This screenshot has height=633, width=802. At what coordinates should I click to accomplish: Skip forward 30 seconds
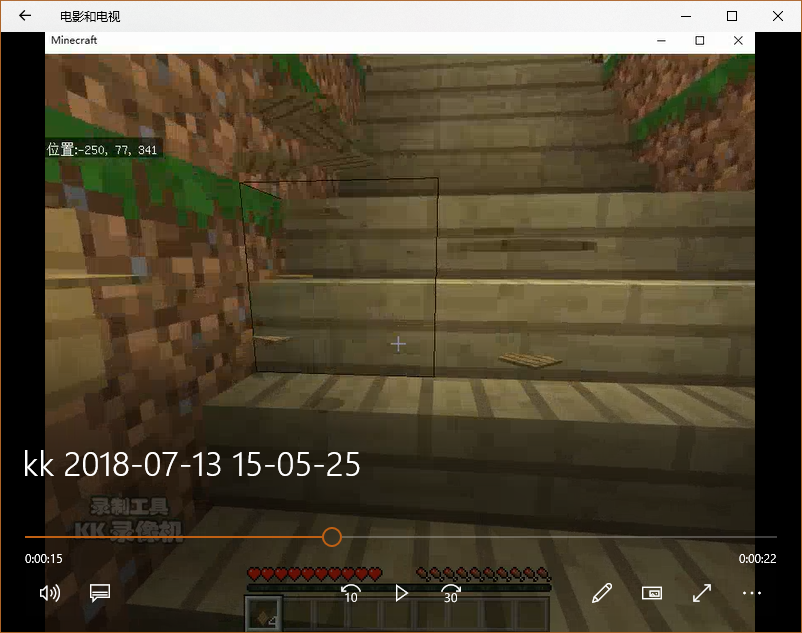451,593
